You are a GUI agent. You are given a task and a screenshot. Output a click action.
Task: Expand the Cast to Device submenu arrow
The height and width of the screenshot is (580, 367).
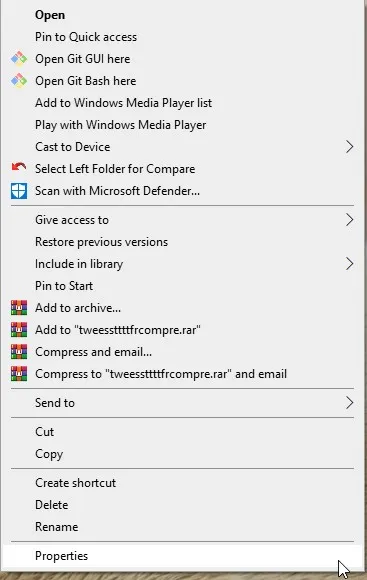tap(350, 147)
